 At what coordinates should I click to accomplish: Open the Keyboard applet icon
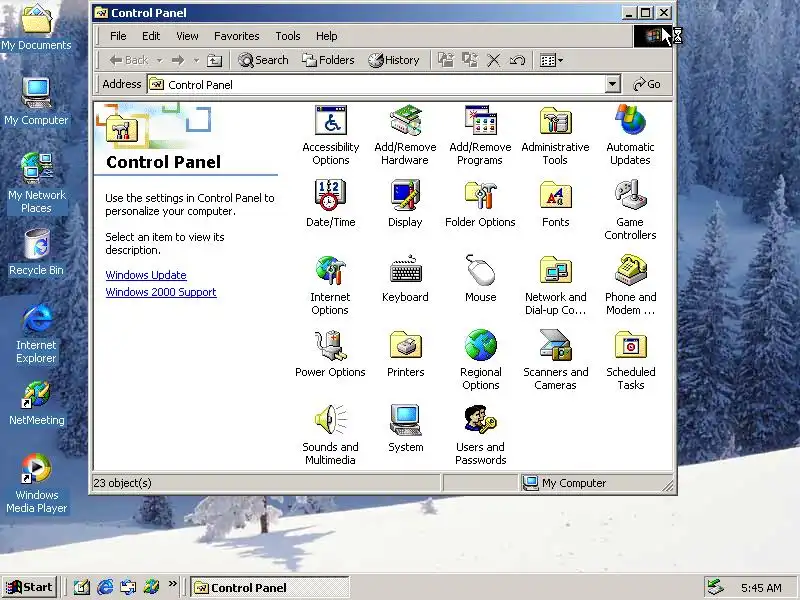coord(405,270)
